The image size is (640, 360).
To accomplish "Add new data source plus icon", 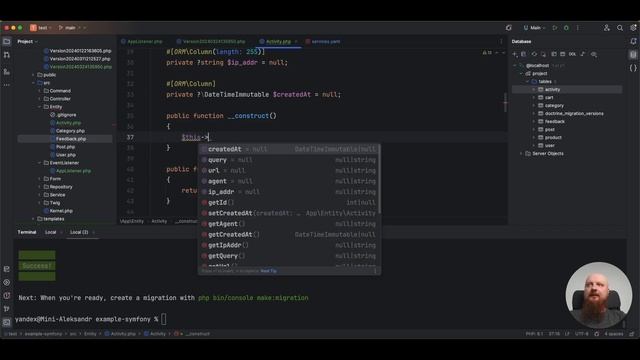I will click(x=515, y=54).
